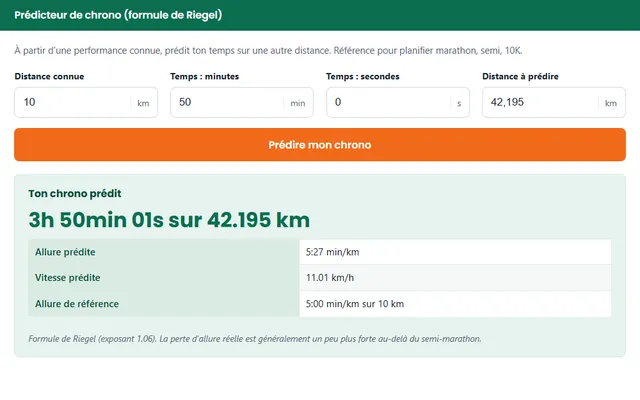
Task: Edit the Distance à prédire field
Action: (553, 102)
